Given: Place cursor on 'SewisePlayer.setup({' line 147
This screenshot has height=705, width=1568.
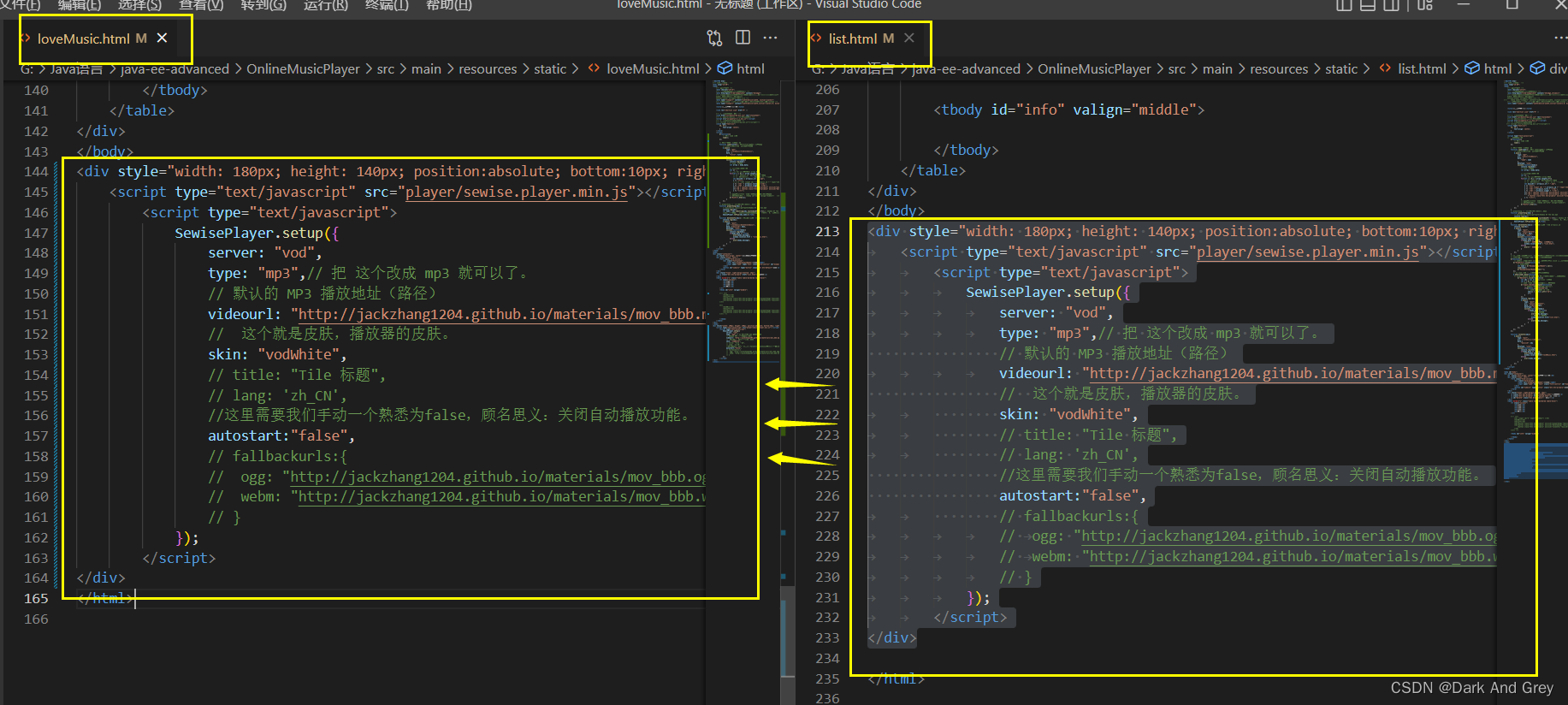Looking at the screenshot, I should [257, 233].
